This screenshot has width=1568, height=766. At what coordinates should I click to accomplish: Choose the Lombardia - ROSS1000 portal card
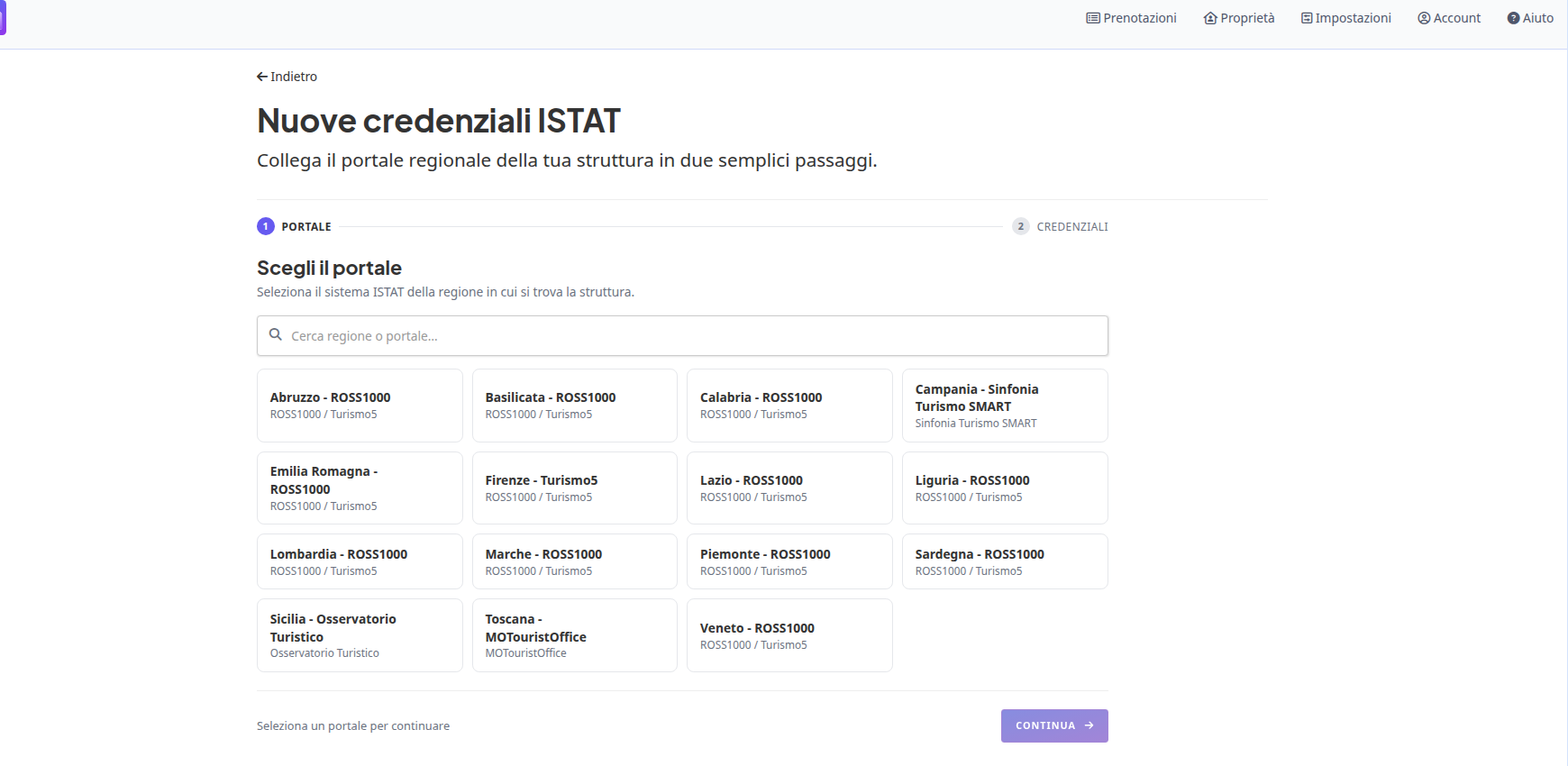click(360, 561)
